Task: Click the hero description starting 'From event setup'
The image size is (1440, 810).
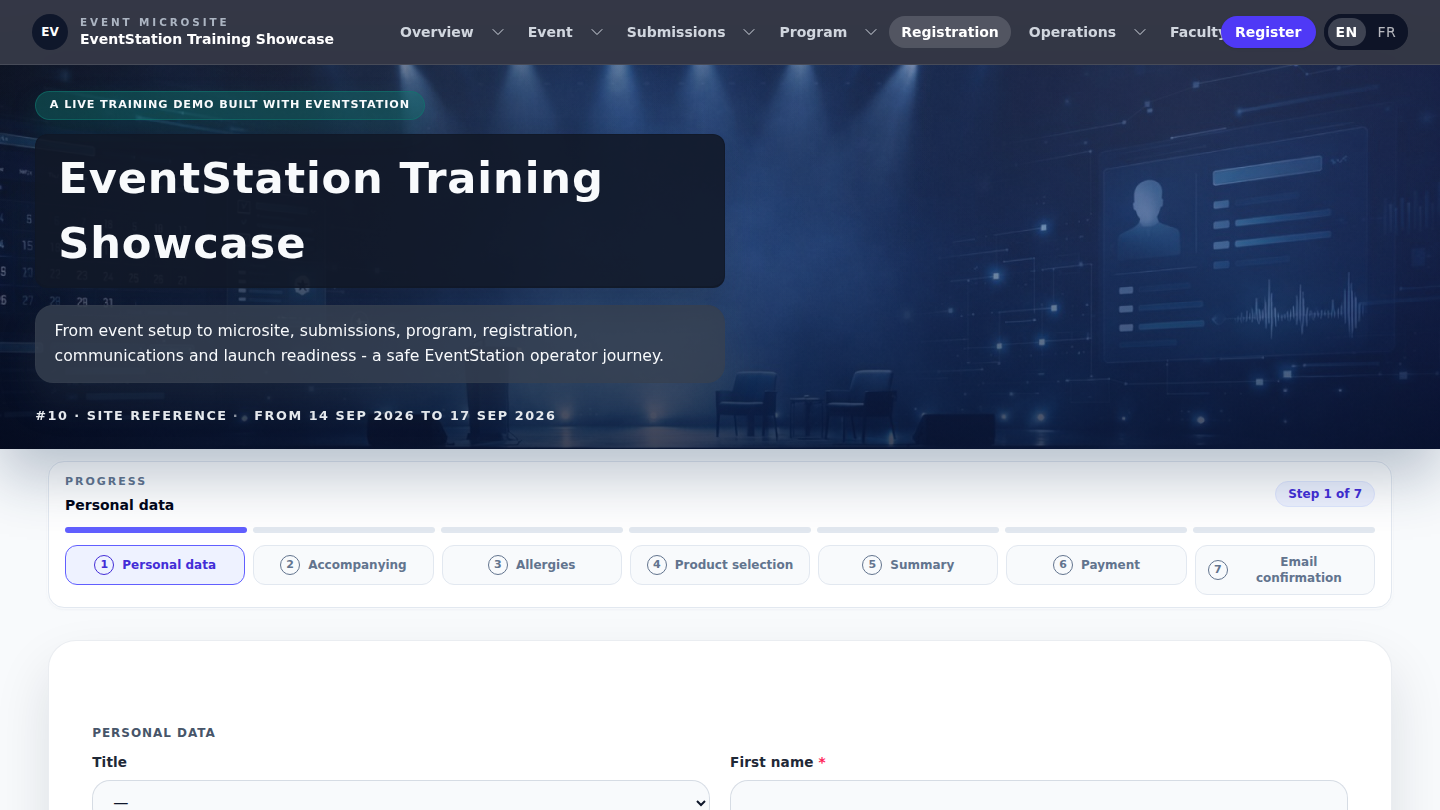Action: [380, 344]
